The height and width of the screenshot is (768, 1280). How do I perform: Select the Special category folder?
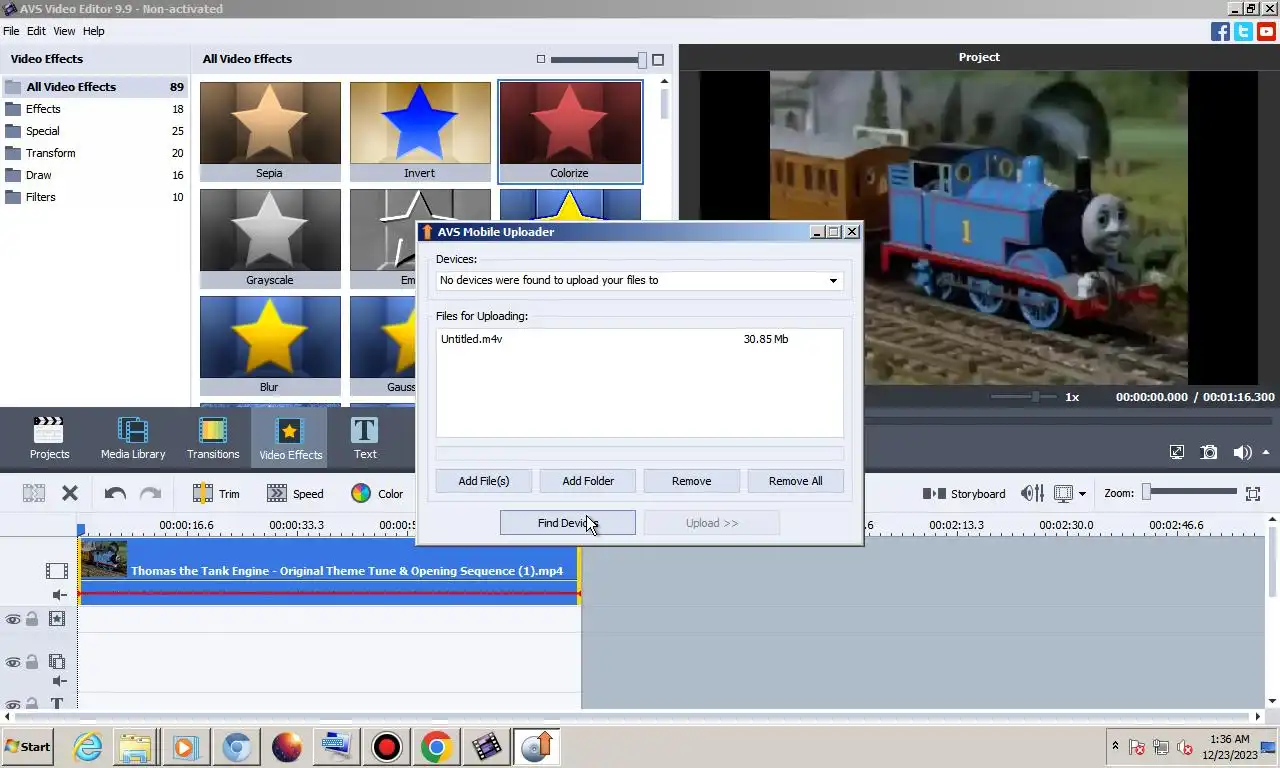pyautogui.click(x=94, y=131)
